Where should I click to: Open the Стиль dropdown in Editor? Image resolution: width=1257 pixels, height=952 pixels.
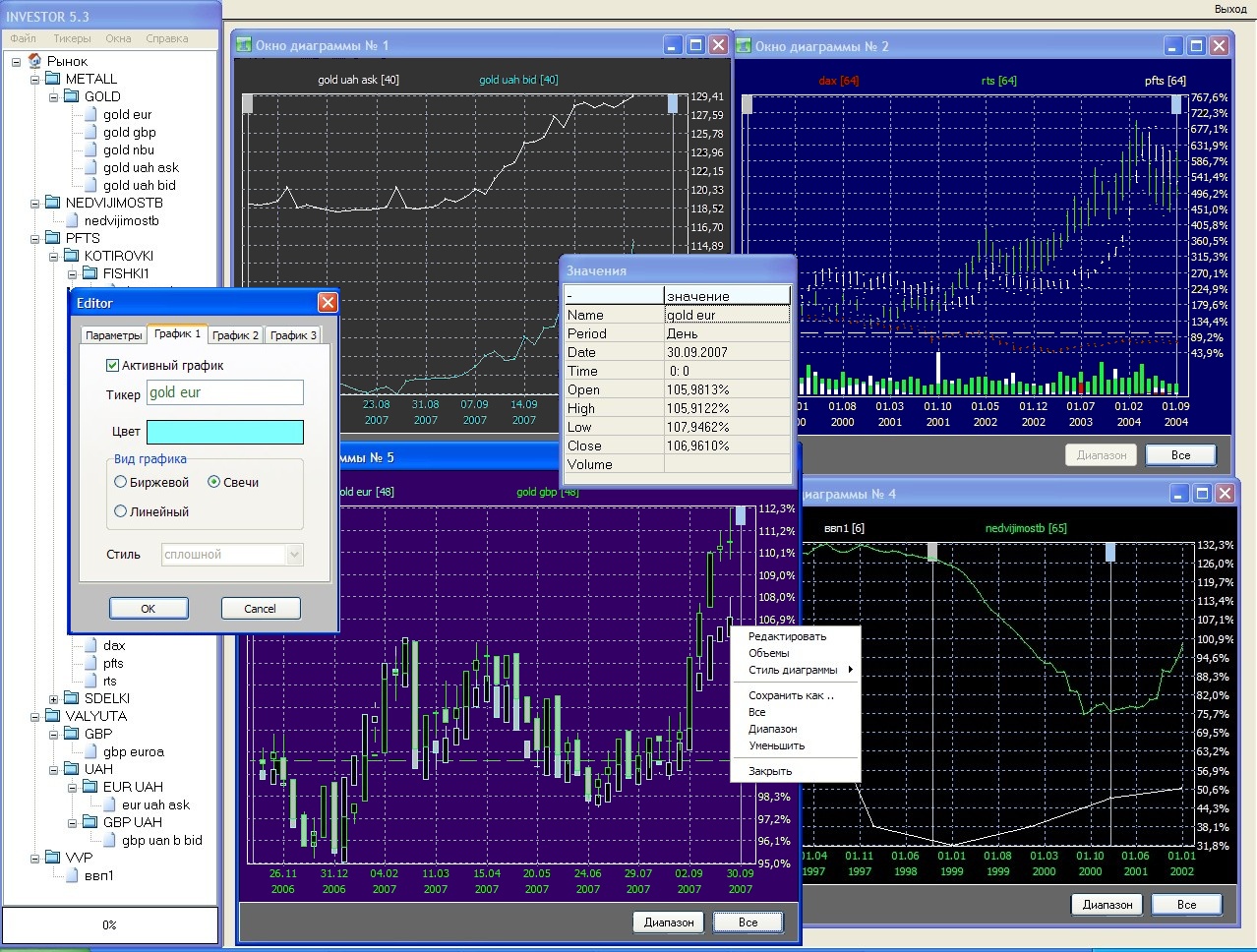coord(293,555)
